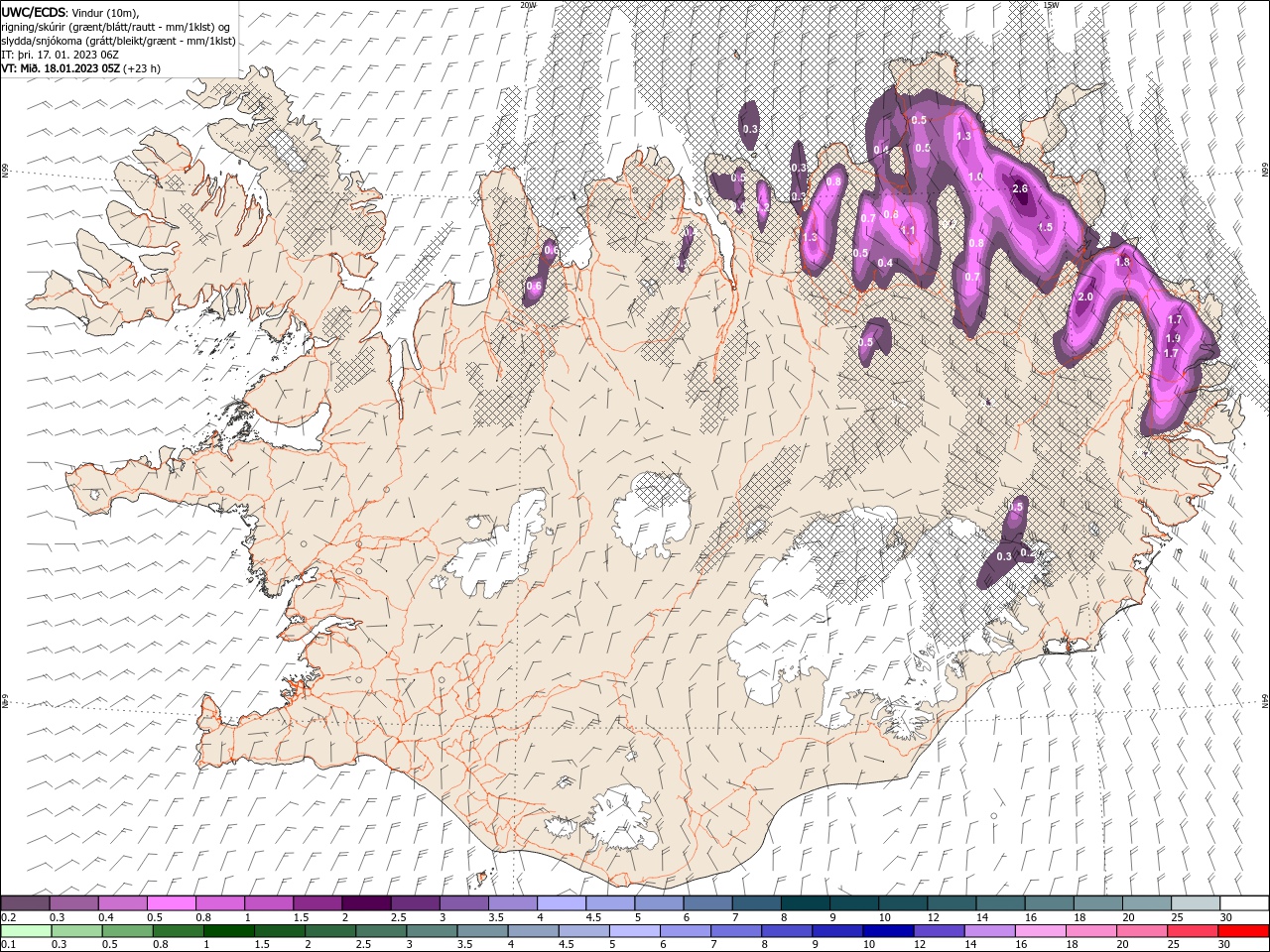Image resolution: width=1270 pixels, height=952 pixels.
Task: Click the '0.2' label under the plum swatch
Action: 8,917
